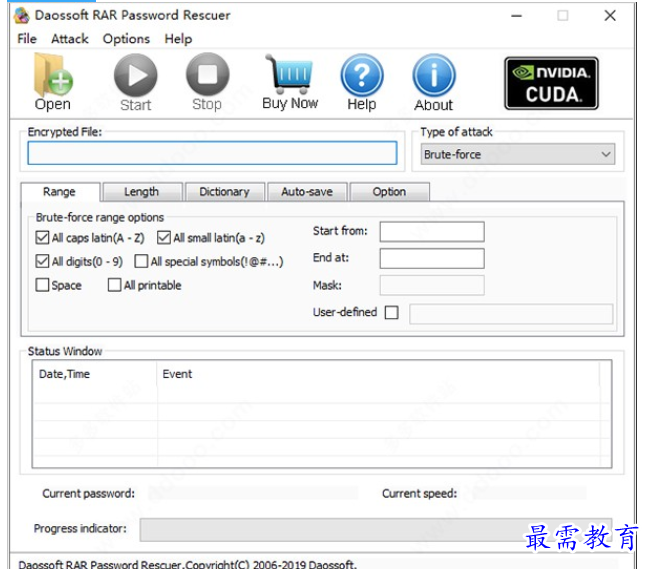Screen dimensions: 647x569
Task: Switch to the Option tab
Action: (390, 192)
